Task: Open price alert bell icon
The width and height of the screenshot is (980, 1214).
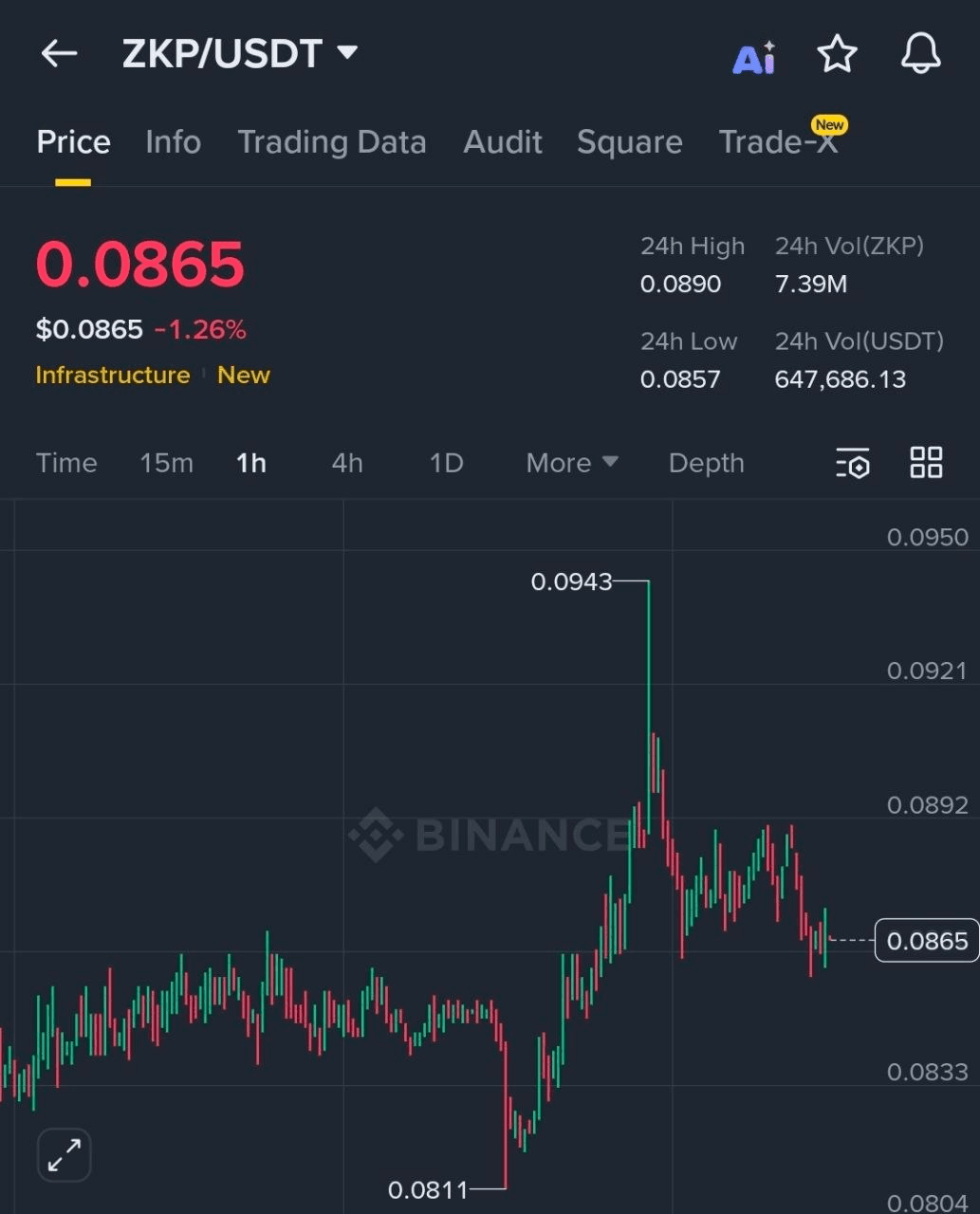Action: click(x=920, y=54)
